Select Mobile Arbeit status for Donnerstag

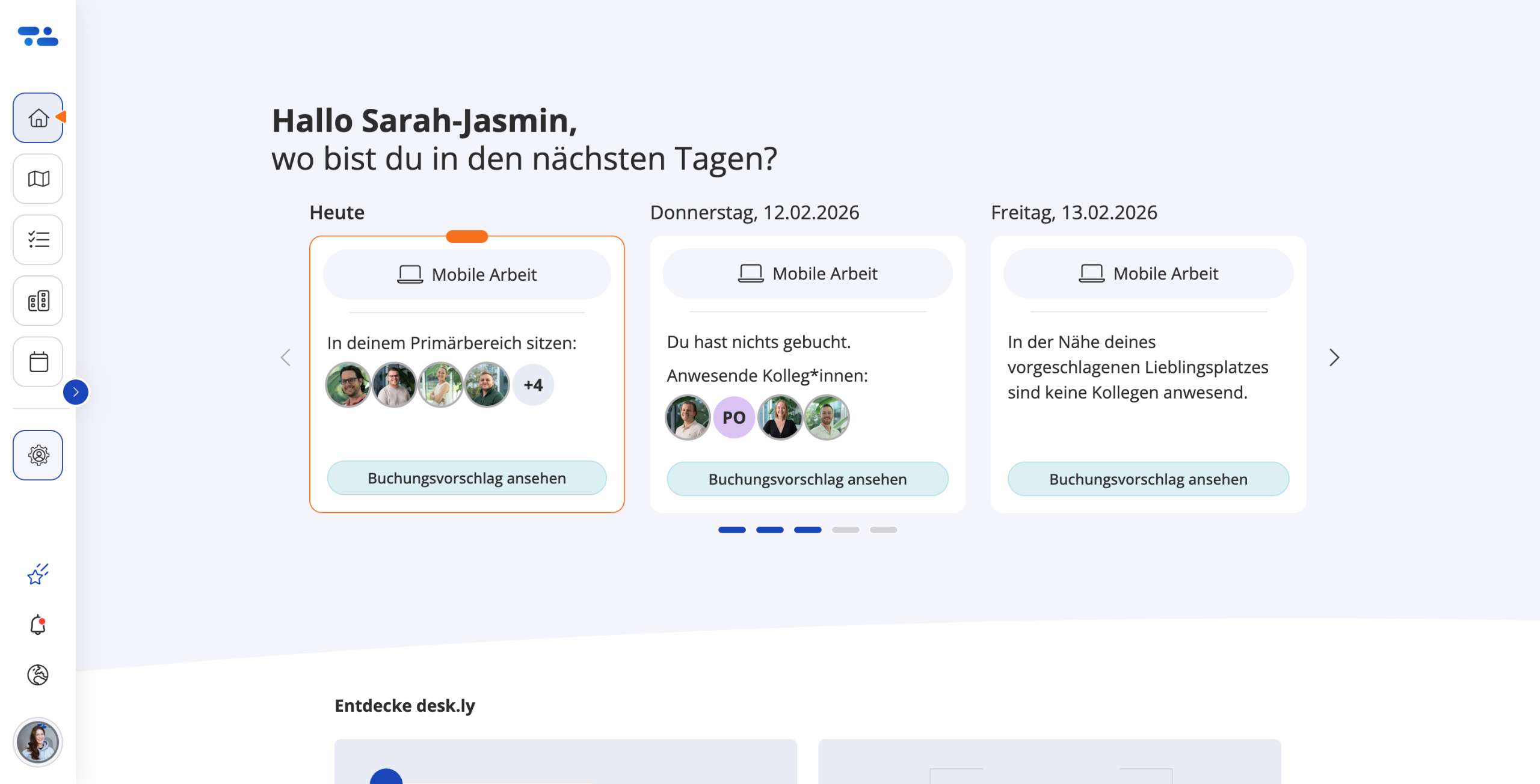pos(807,274)
